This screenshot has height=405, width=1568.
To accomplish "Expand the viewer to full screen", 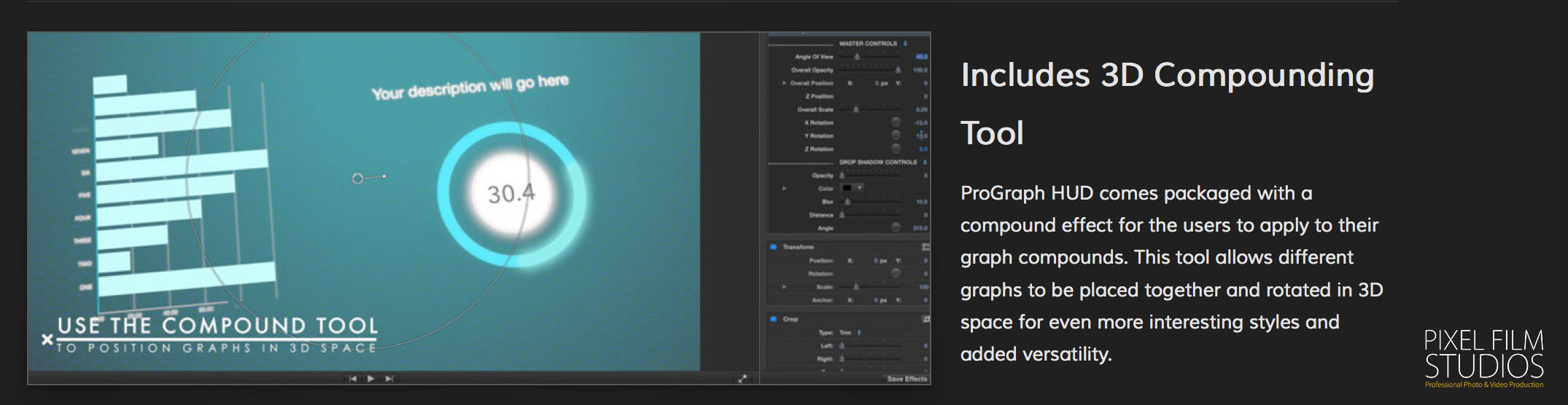I will [x=742, y=379].
